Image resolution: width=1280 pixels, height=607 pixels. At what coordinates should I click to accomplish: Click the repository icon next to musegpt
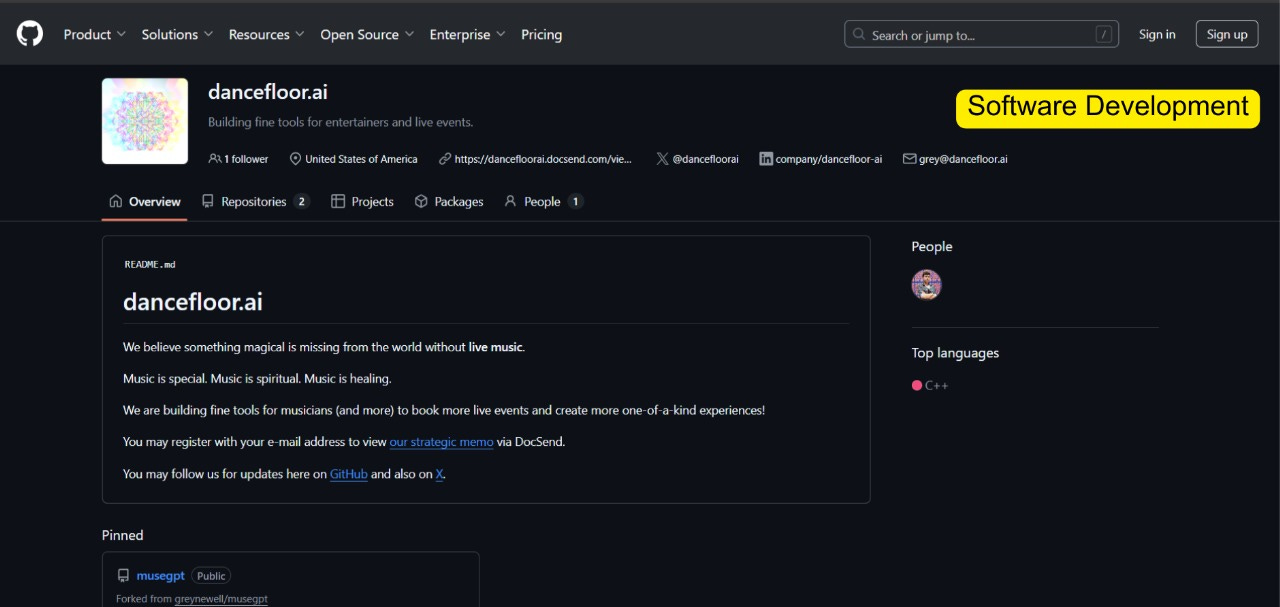(123, 576)
